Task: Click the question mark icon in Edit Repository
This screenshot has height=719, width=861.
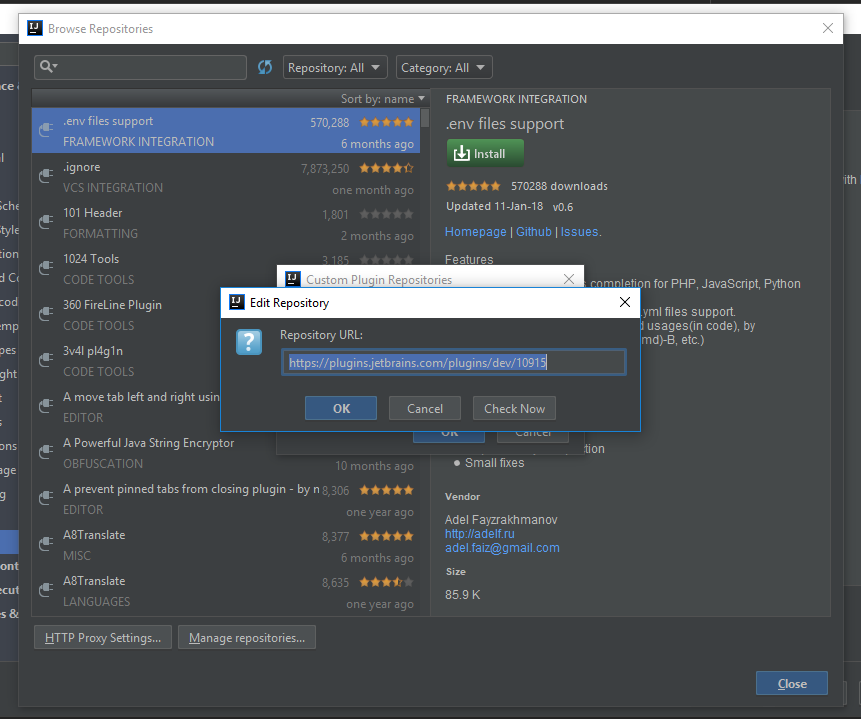Action: (x=249, y=342)
